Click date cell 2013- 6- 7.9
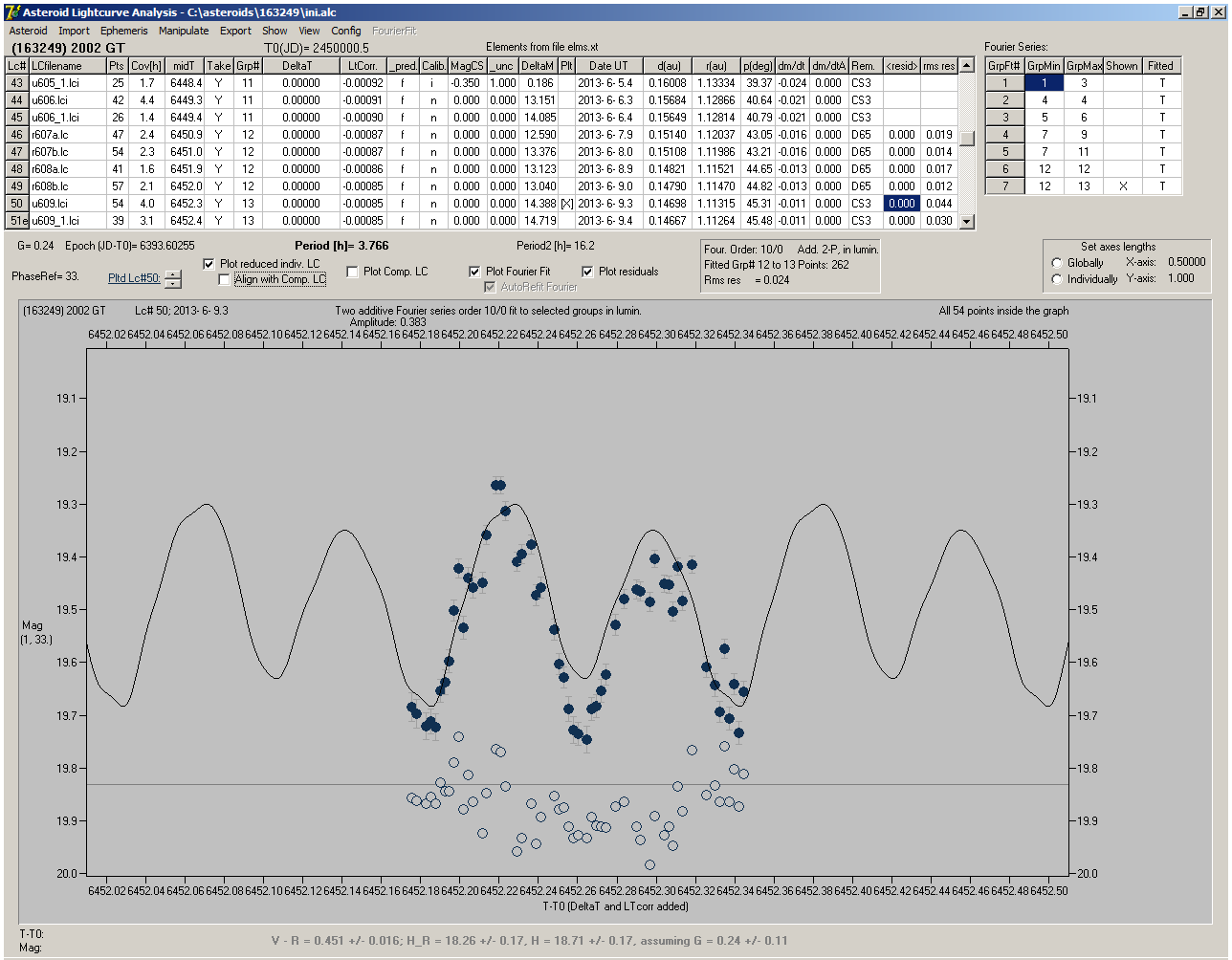The width and height of the screenshot is (1232, 960). click(x=608, y=135)
